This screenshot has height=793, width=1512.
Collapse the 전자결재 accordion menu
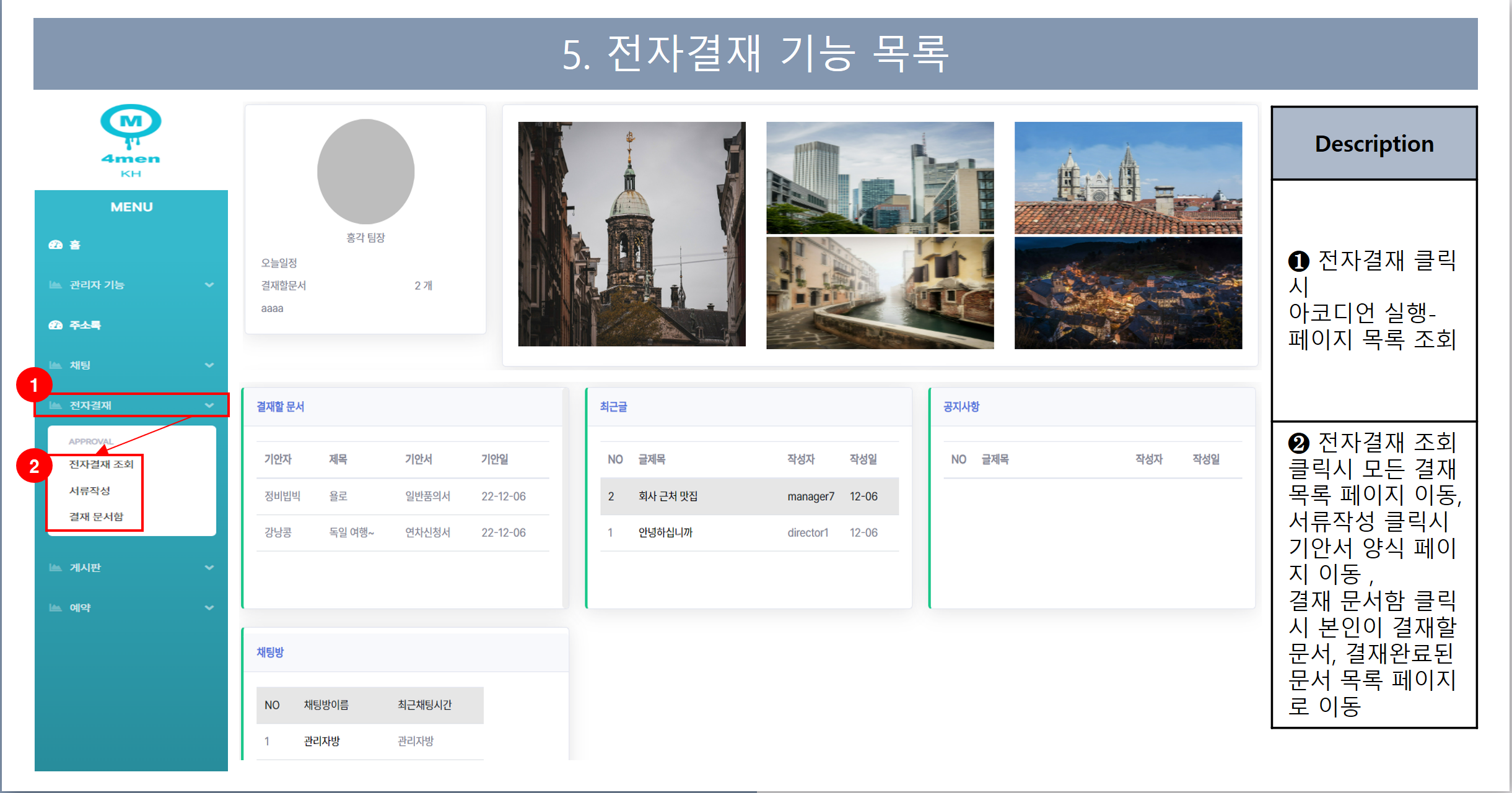(209, 404)
